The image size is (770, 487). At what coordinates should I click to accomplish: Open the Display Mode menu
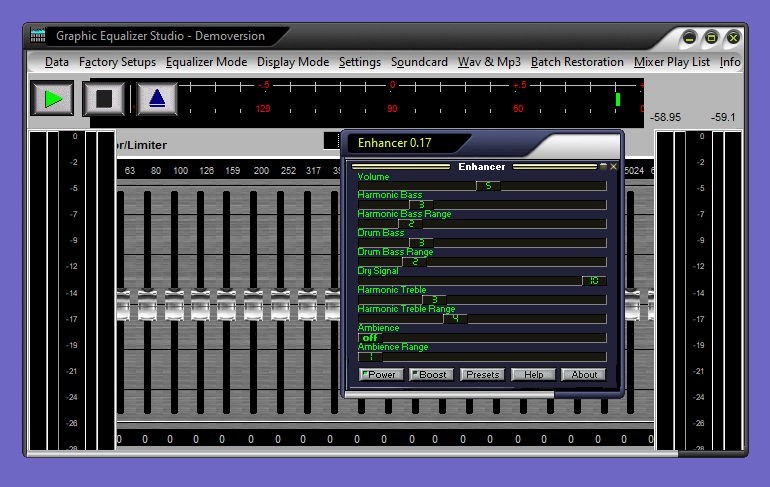(x=293, y=62)
